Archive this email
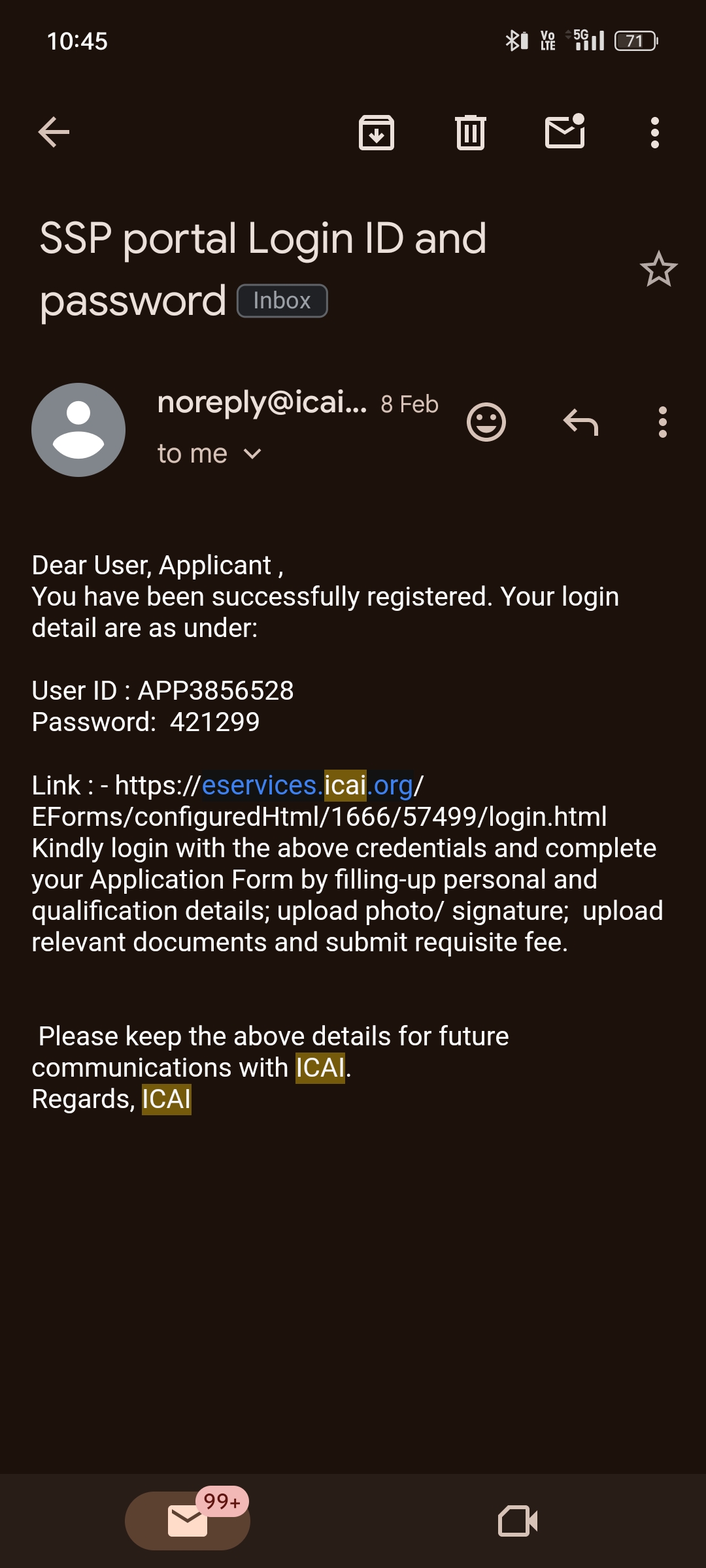This screenshot has height=1568, width=706. pos(377,133)
